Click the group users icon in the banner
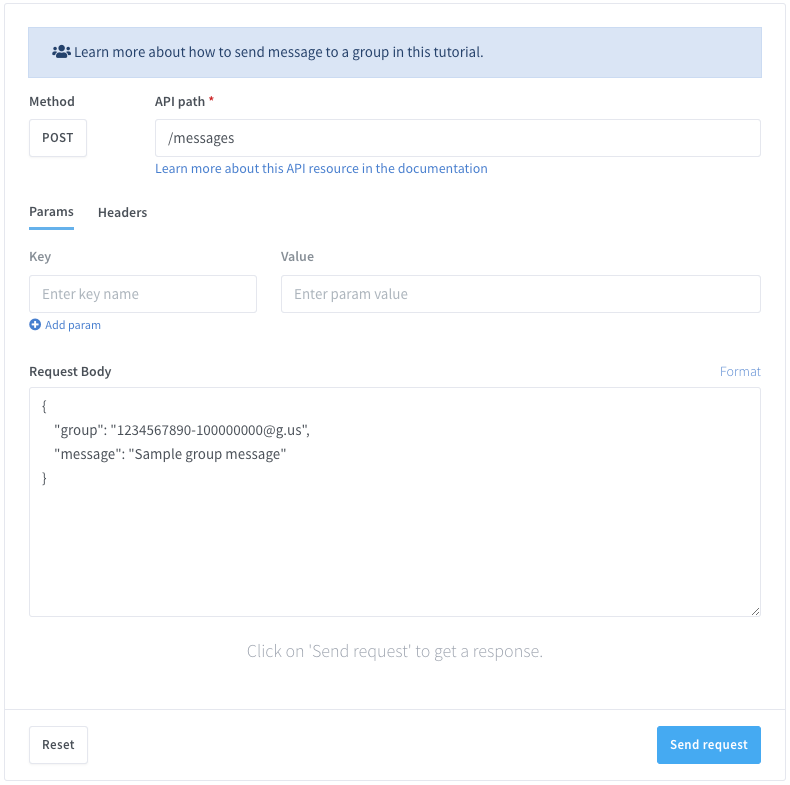The height and width of the screenshot is (785, 790). 61,51
